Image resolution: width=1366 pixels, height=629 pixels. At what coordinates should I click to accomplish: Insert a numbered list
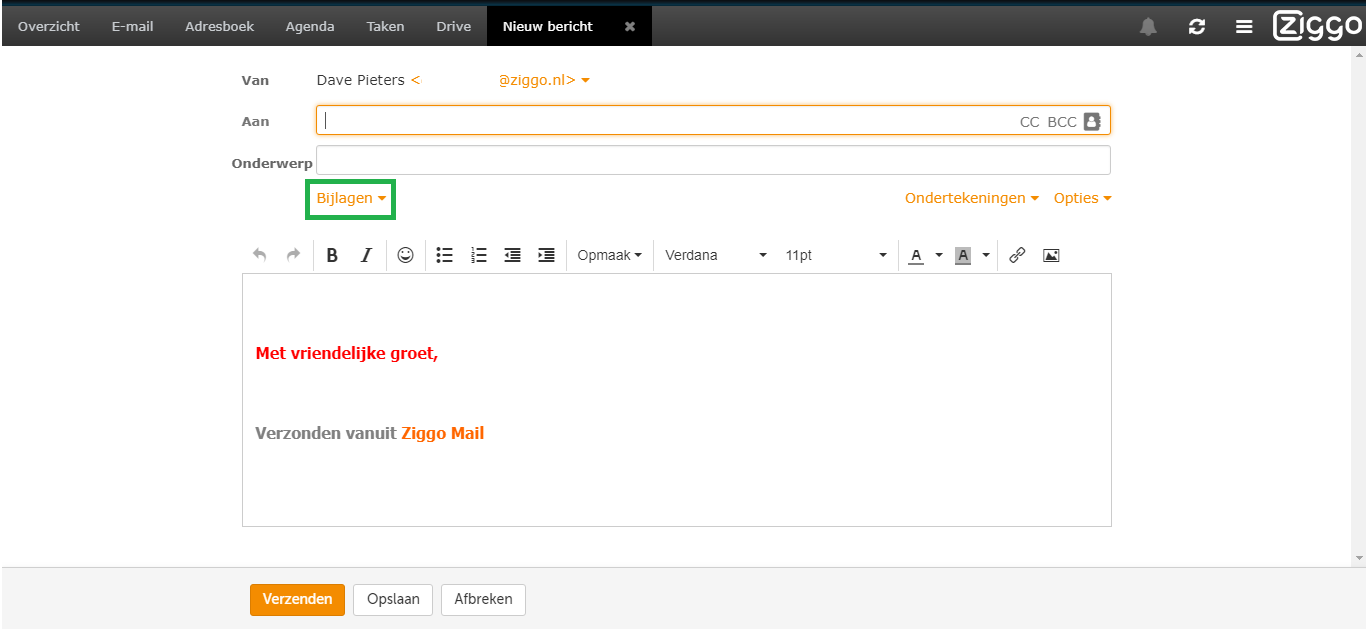479,255
